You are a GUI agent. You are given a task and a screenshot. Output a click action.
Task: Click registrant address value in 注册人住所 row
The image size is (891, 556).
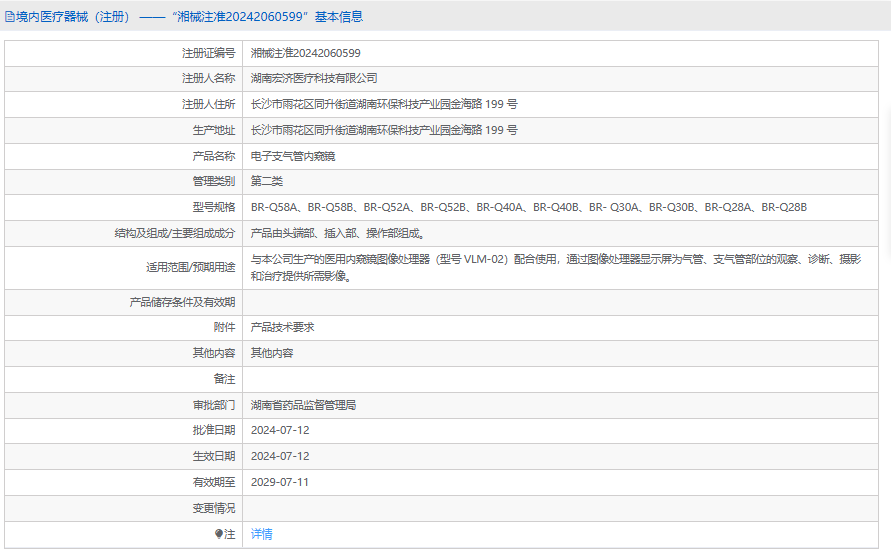[384, 105]
